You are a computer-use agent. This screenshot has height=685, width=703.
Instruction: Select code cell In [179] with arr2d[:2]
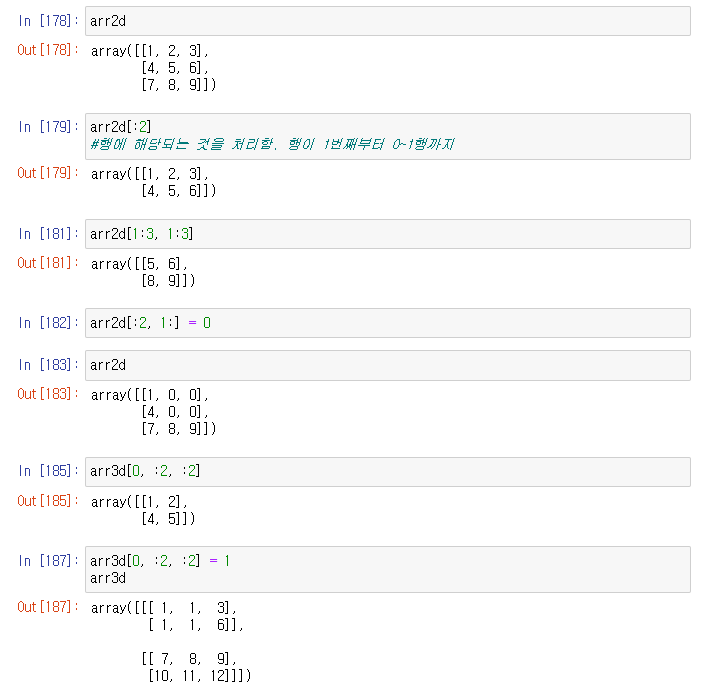pyautogui.click(x=388, y=136)
